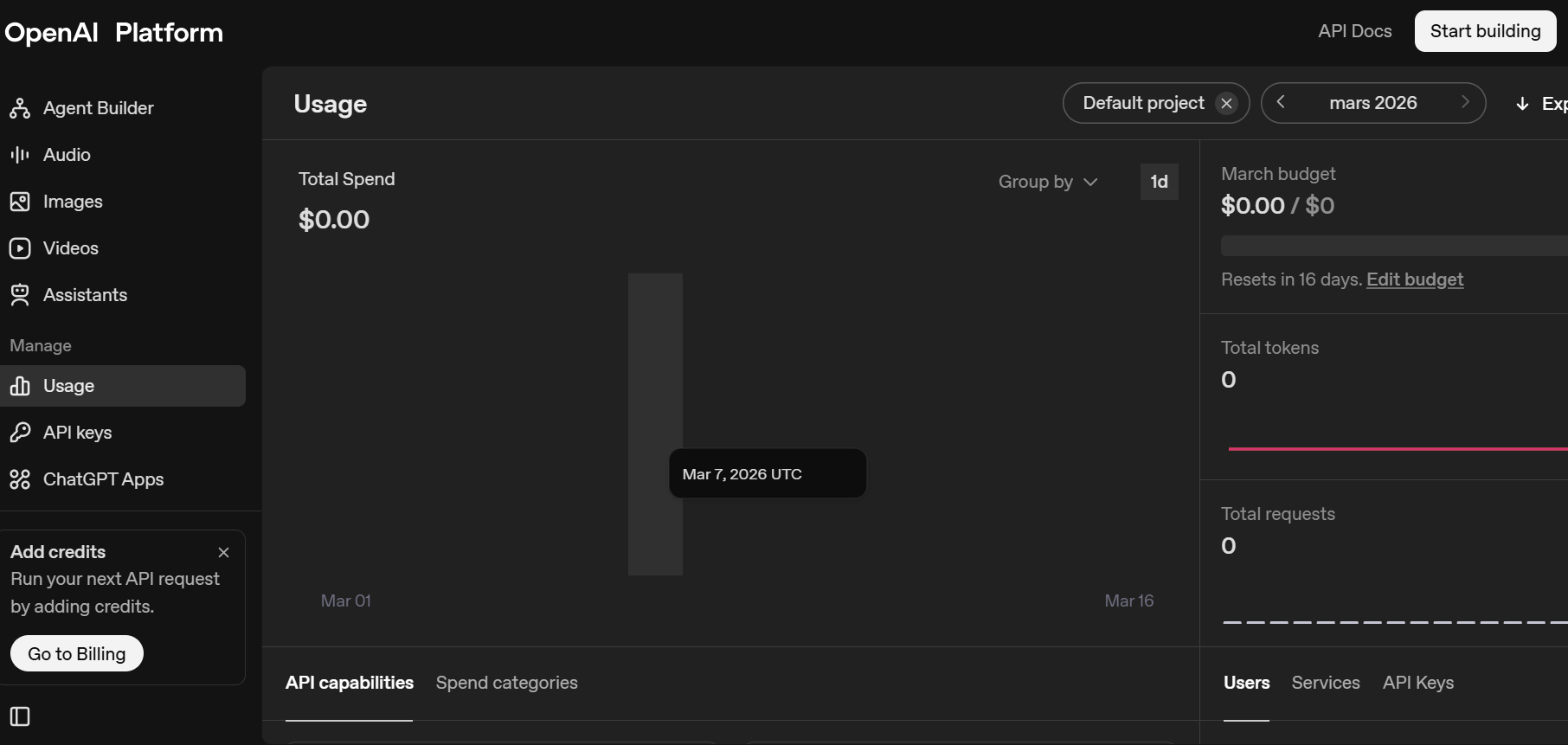Viewport: 1568px width, 745px height.
Task: Click the Start building button
Action: [1485, 31]
